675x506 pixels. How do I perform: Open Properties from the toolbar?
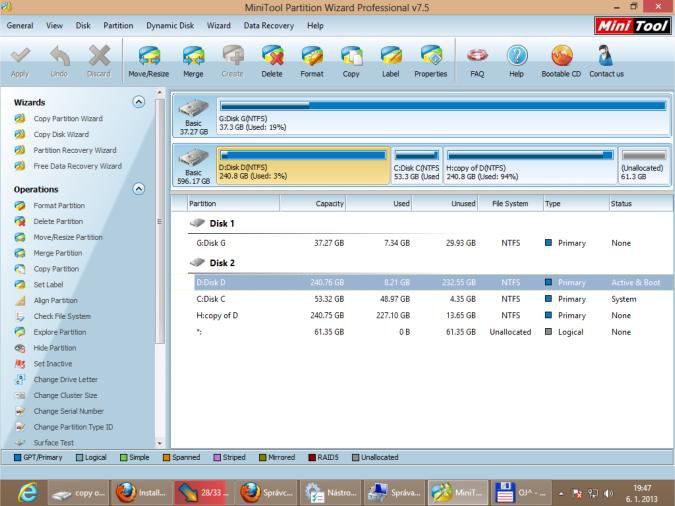pos(430,61)
